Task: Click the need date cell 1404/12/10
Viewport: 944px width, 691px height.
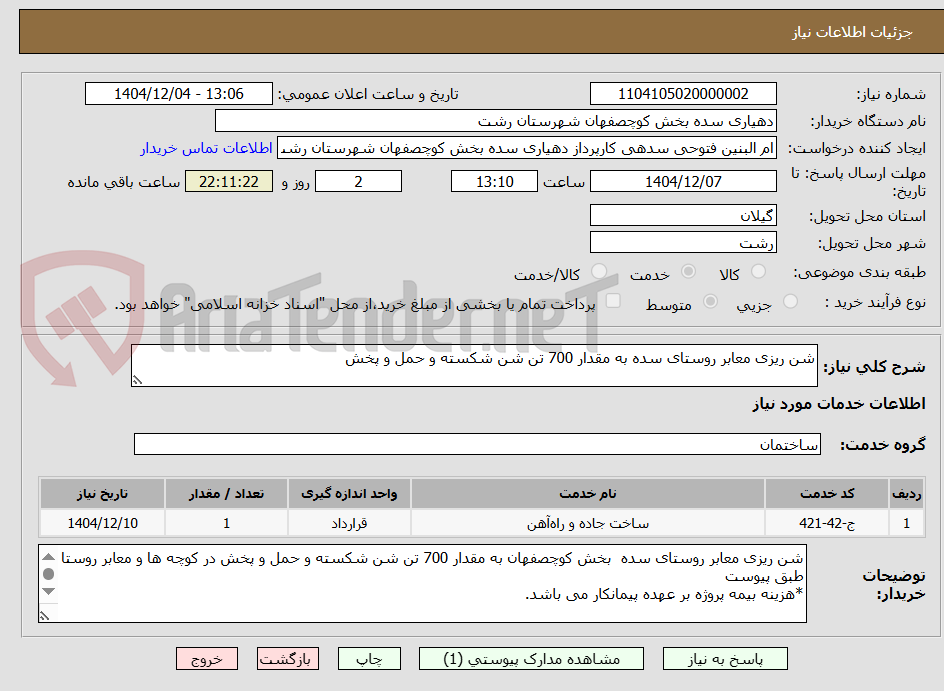Action: [102, 523]
